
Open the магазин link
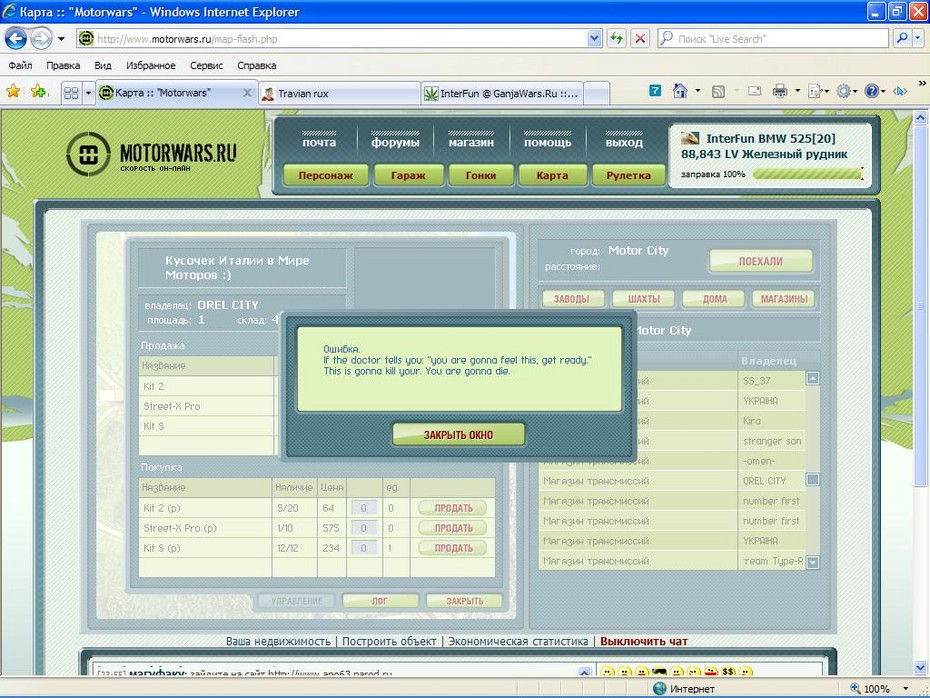[471, 142]
